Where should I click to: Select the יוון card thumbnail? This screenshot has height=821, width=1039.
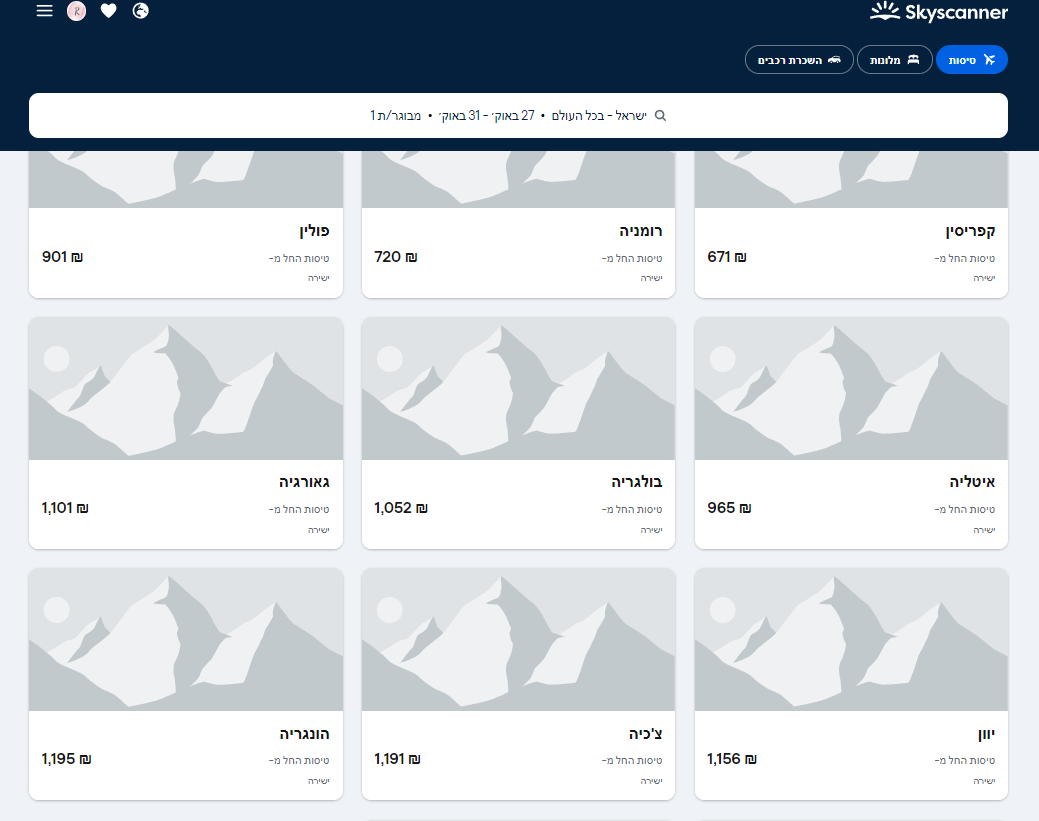tap(851, 639)
